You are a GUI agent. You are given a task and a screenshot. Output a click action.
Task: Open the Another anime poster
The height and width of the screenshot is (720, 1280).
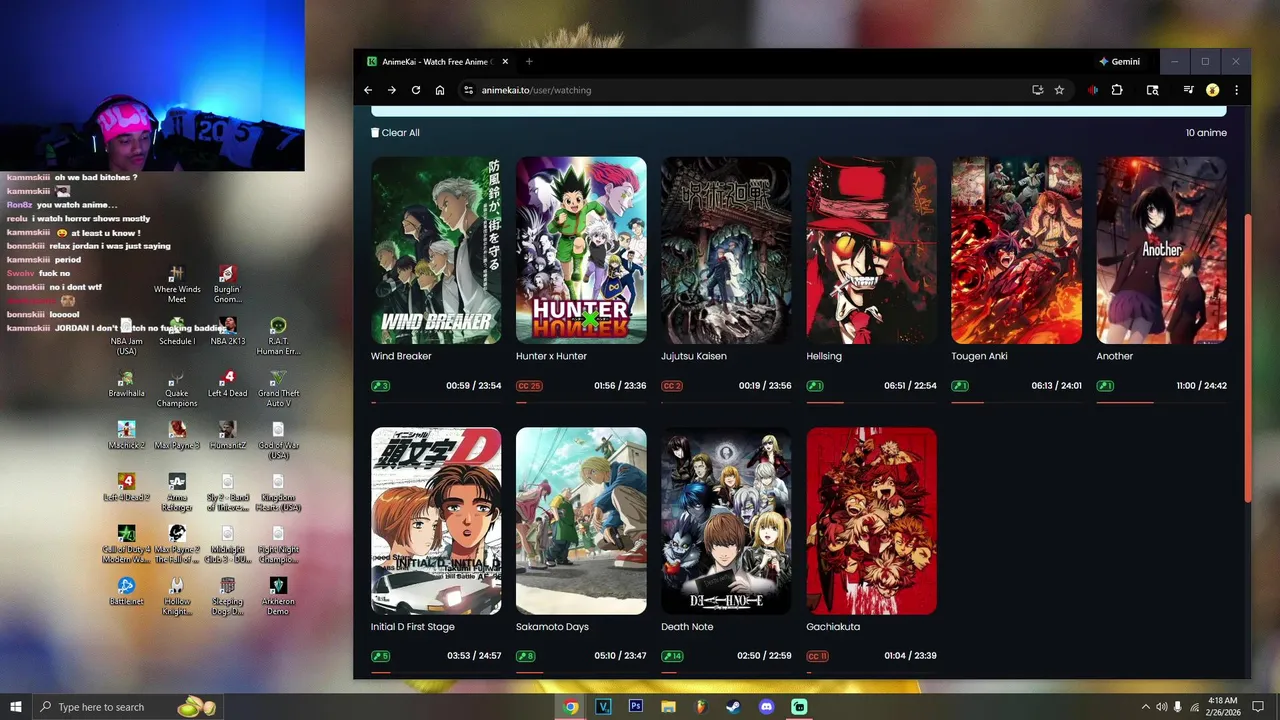pos(1161,250)
